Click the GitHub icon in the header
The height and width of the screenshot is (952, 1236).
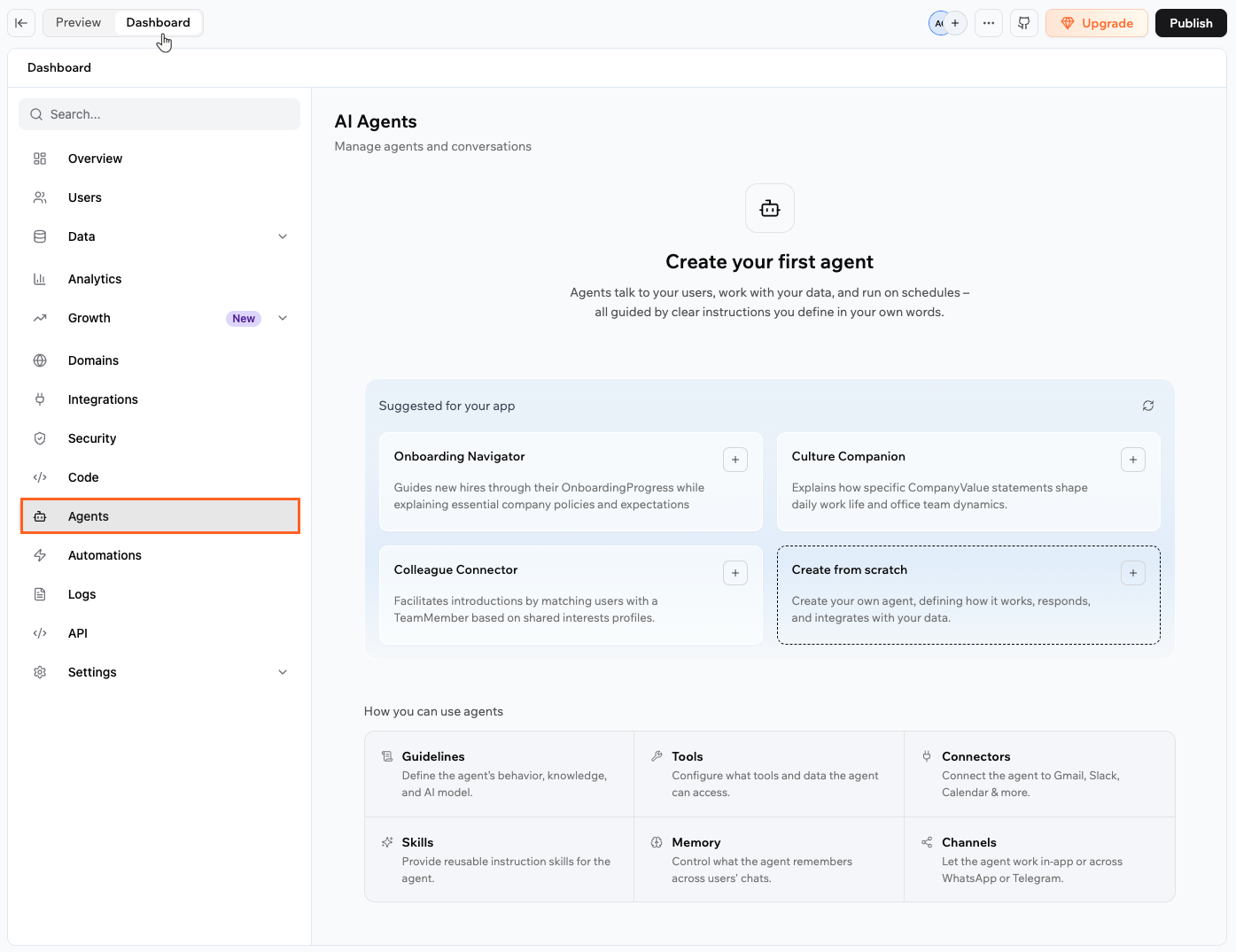click(1024, 23)
